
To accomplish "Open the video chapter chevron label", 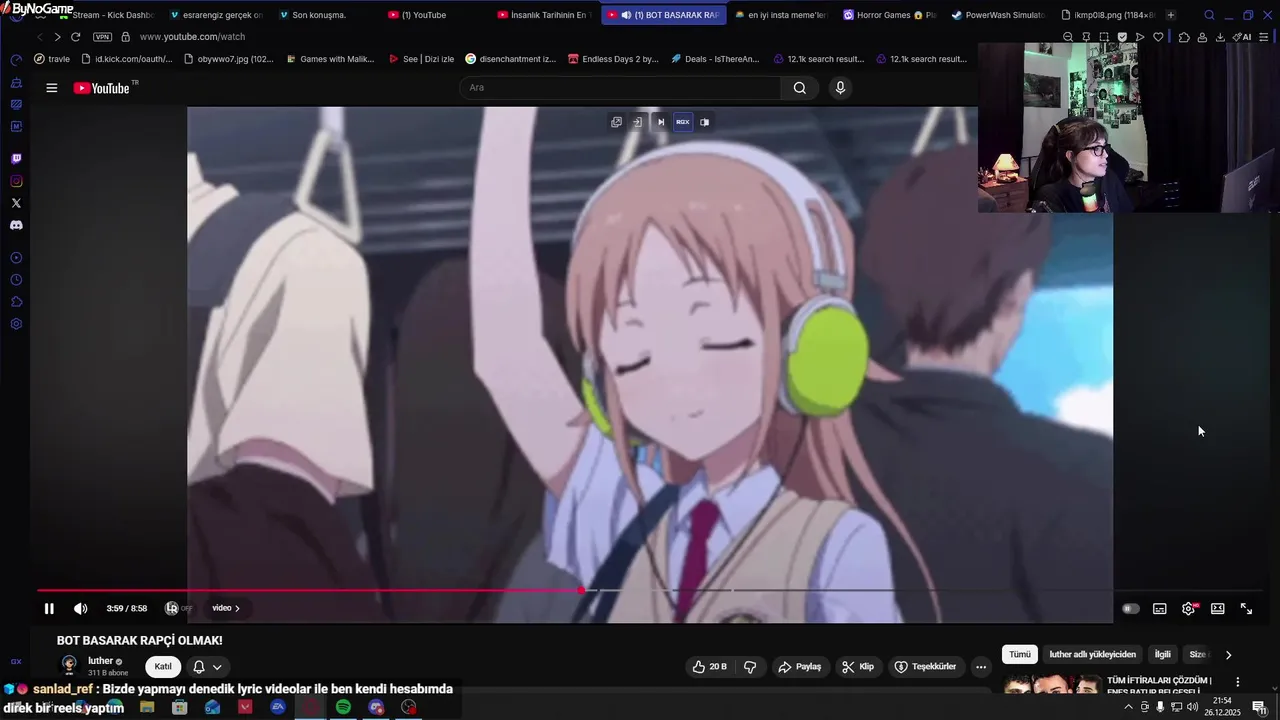I will coord(226,608).
